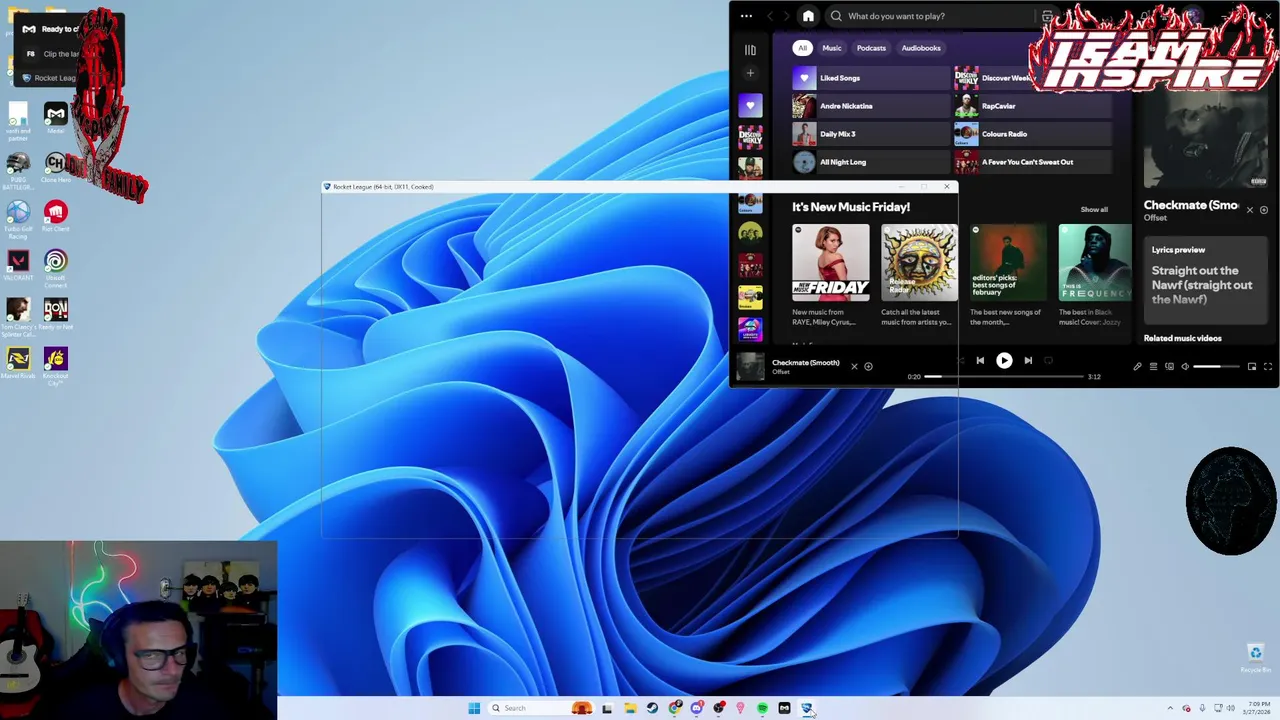This screenshot has width=1280, height=720.
Task: Open lyrics microphone icon
Action: 1137,367
